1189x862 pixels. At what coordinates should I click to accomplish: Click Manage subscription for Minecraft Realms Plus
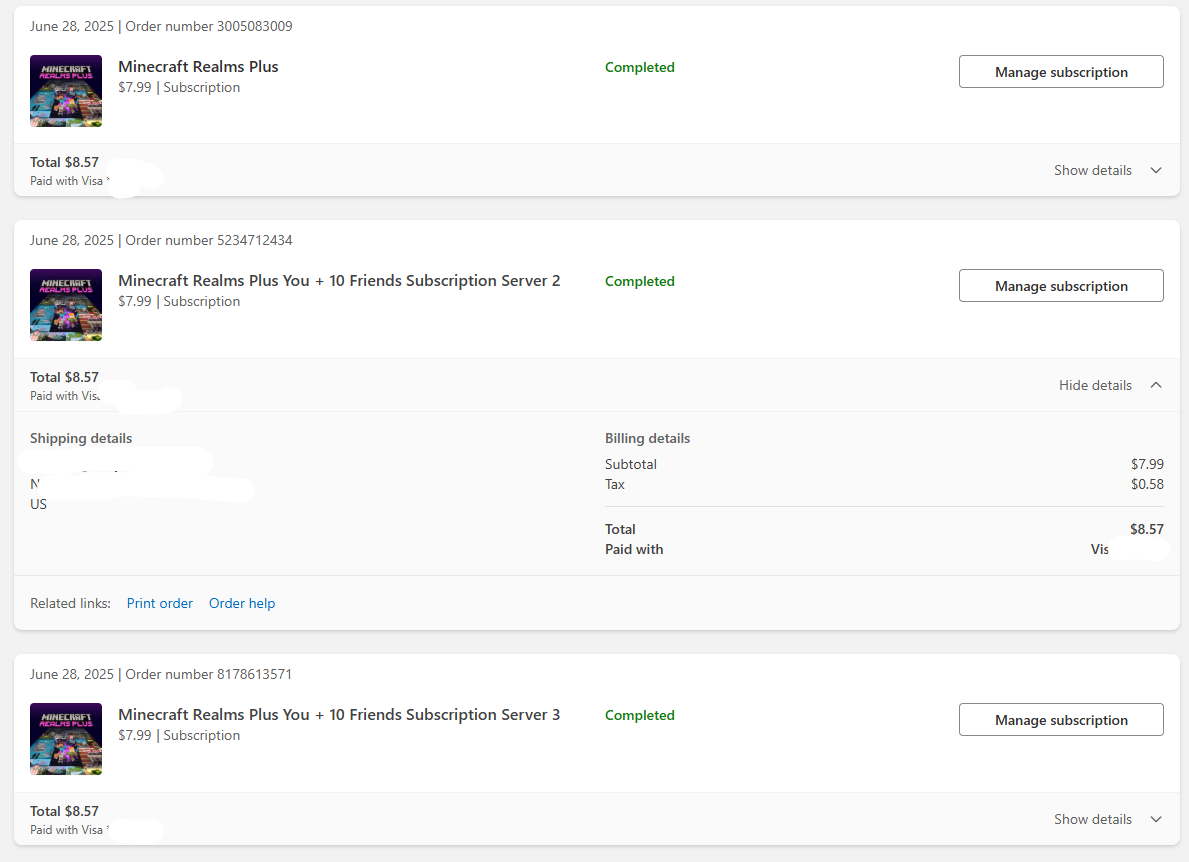click(x=1061, y=71)
